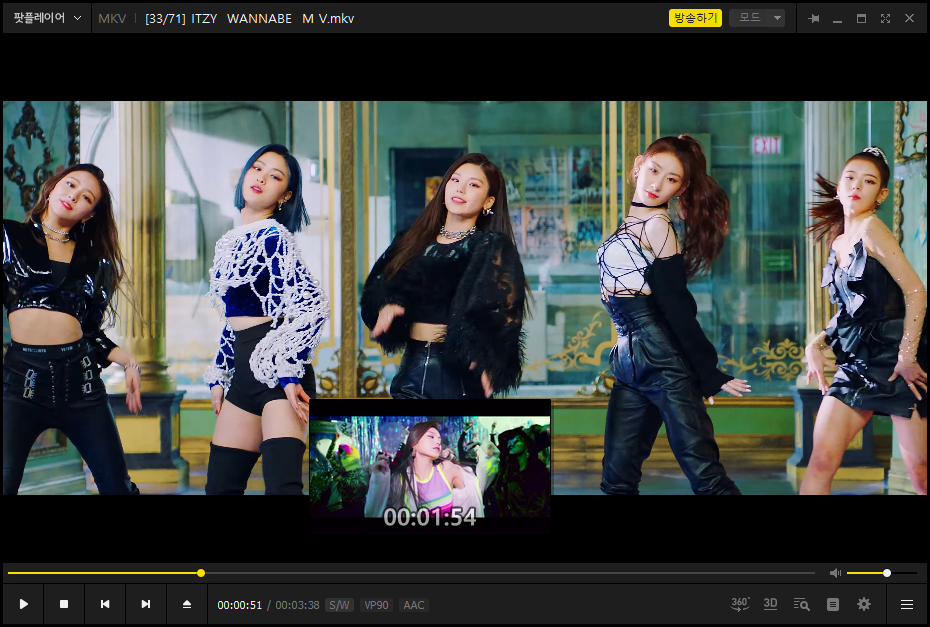Screen dimensions: 930x627
Task: Maximize the player window
Action: pos(861,18)
